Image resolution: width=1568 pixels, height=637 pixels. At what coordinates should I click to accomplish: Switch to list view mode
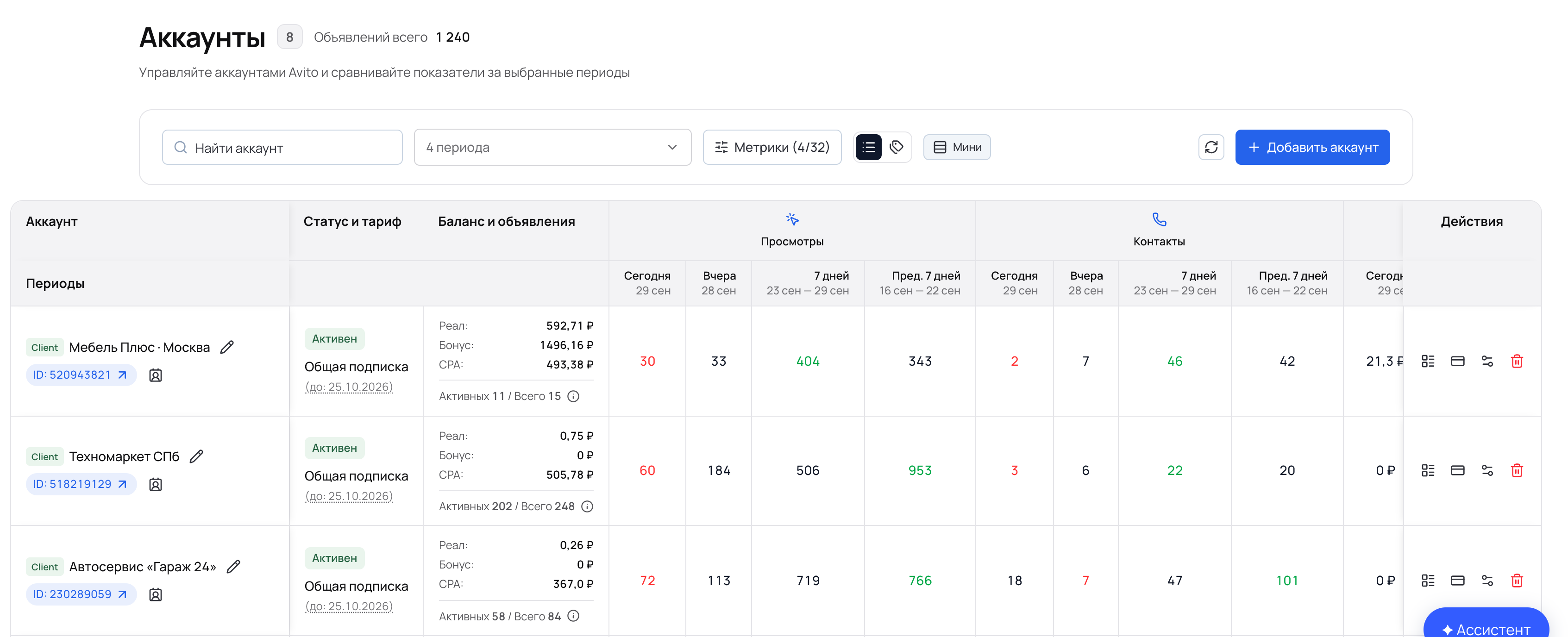coord(868,147)
